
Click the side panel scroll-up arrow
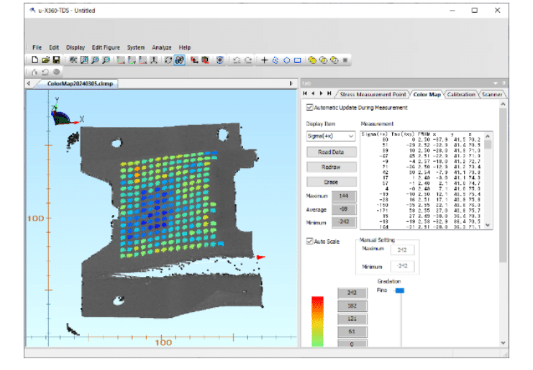[x=503, y=104]
